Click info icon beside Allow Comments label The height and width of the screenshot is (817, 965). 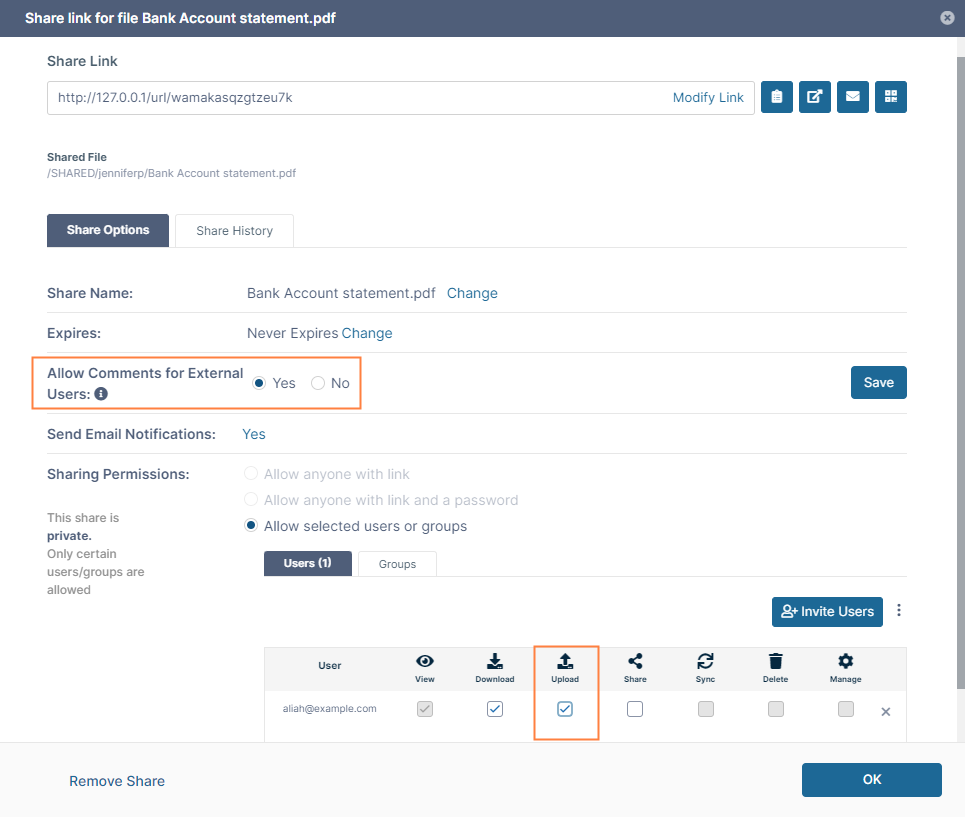click(101, 394)
